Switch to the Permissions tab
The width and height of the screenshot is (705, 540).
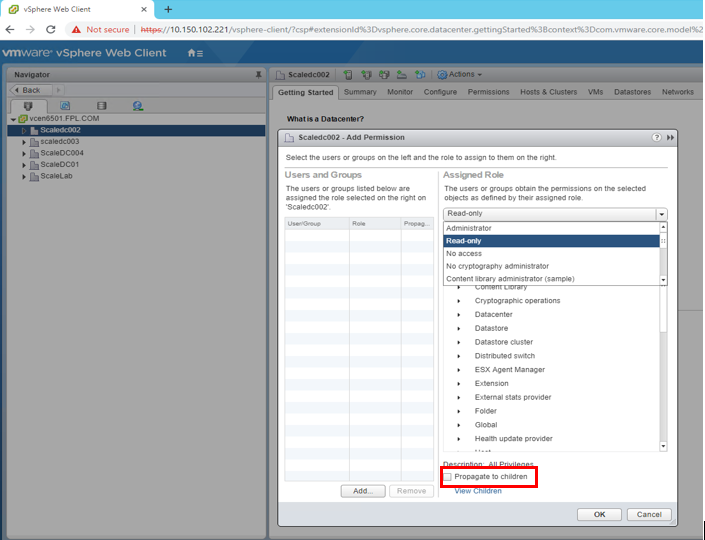point(488,92)
